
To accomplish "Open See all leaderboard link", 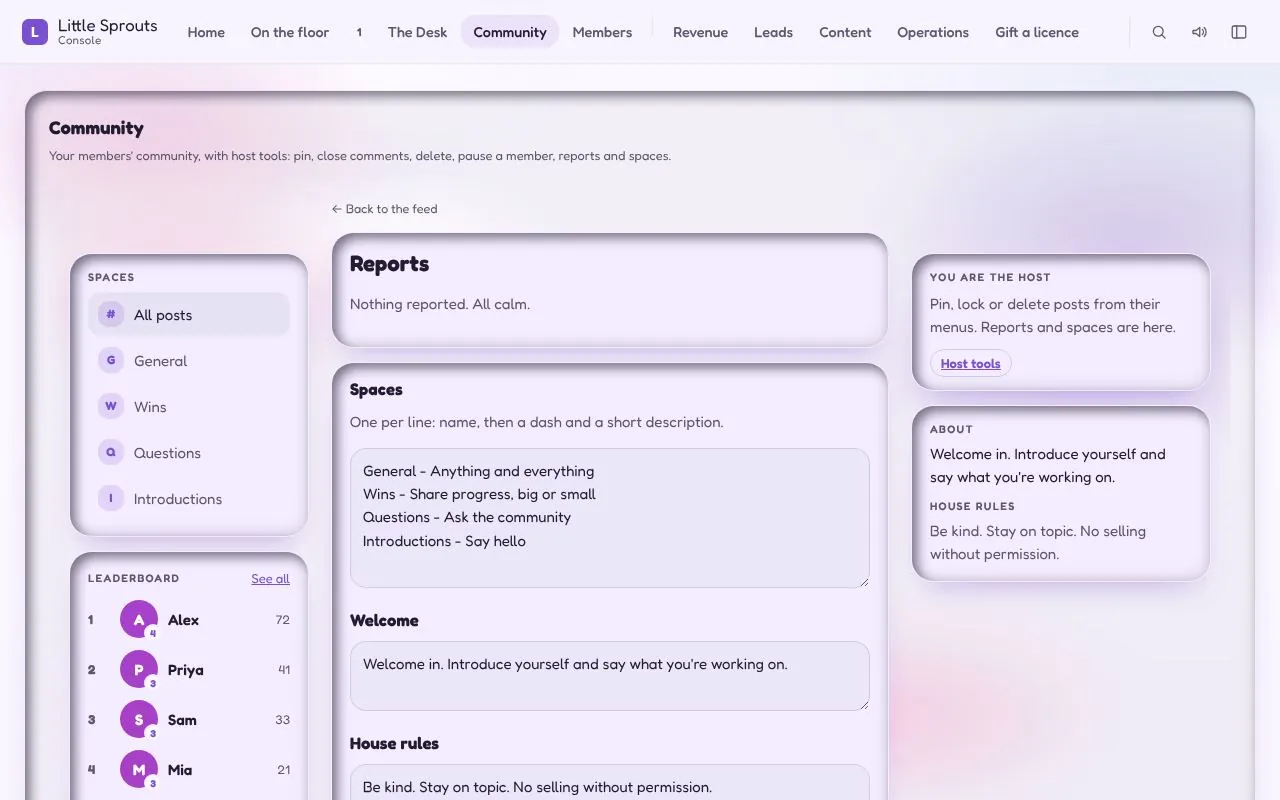I will click(x=270, y=578).
